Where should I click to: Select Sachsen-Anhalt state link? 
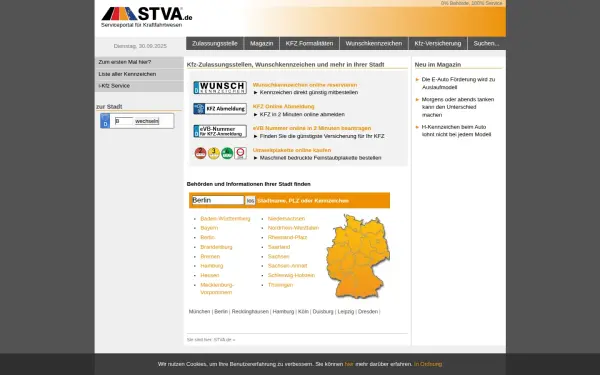point(287,266)
